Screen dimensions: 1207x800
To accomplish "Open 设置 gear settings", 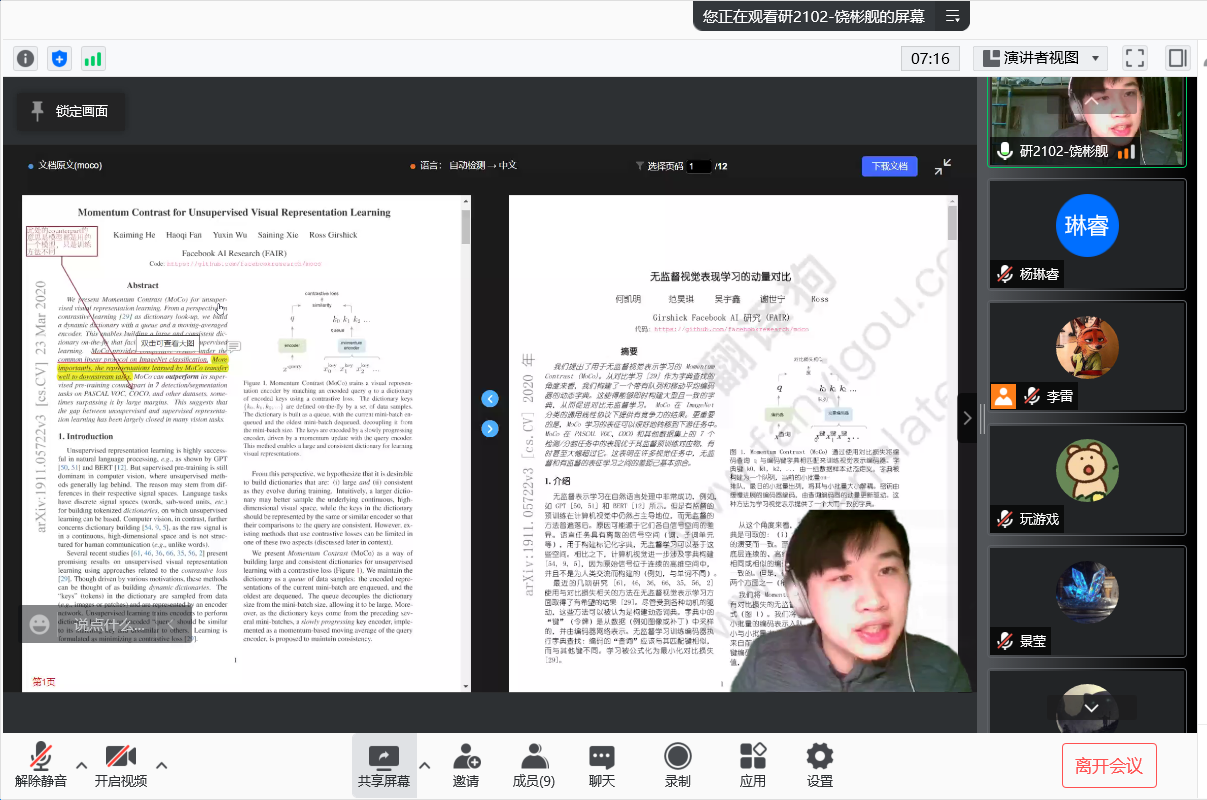I will [x=820, y=765].
